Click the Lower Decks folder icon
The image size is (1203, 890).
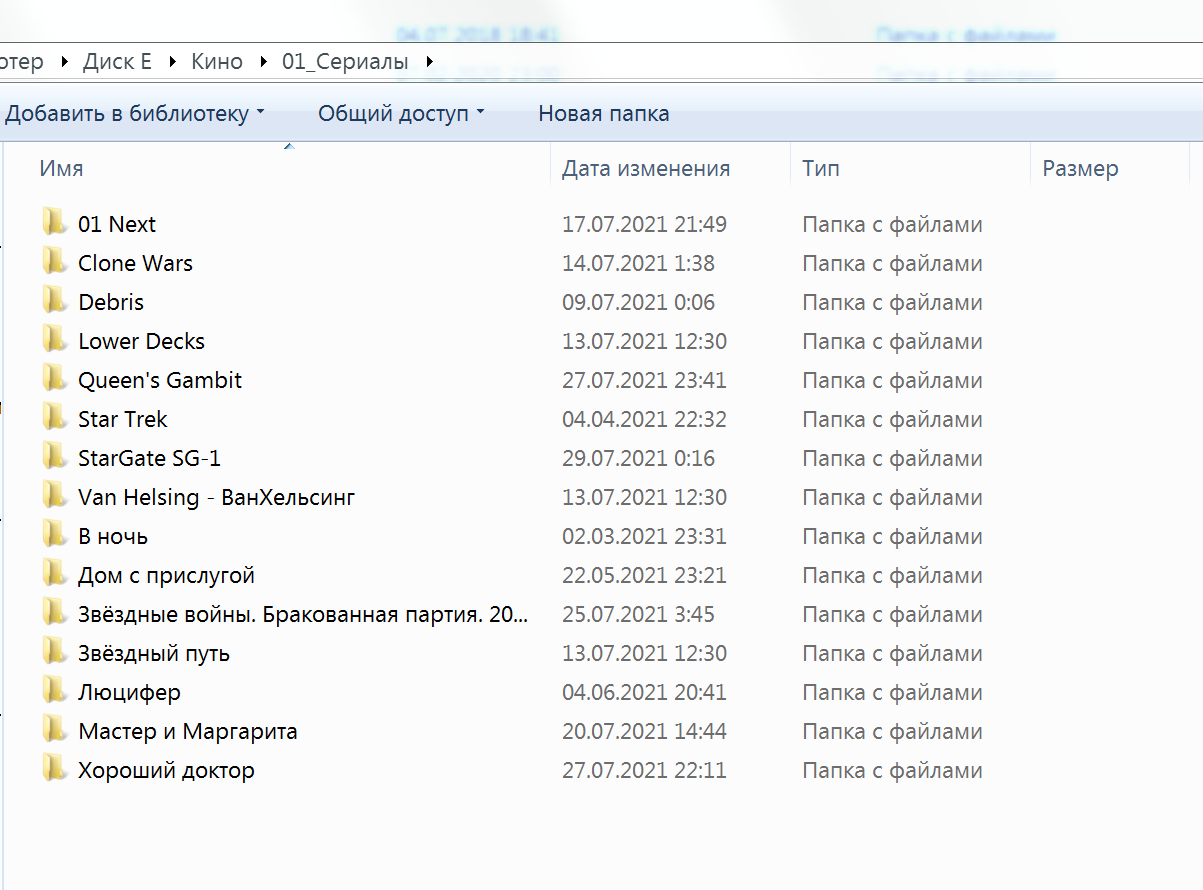pyautogui.click(x=54, y=341)
